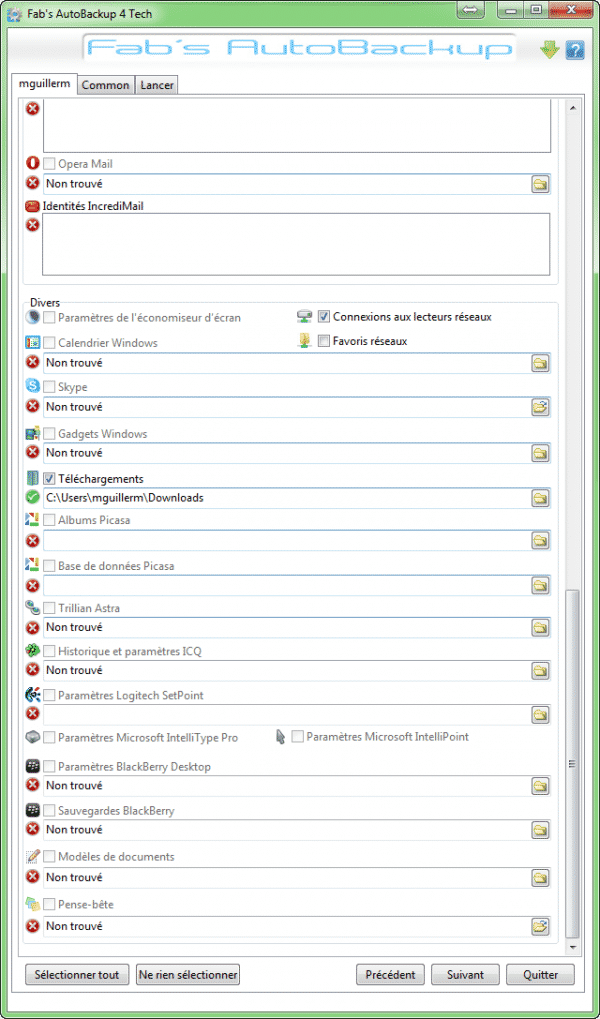Click the Microsoft IntelliType Pro keyboard icon
The height and width of the screenshot is (1019, 600).
tap(33, 738)
